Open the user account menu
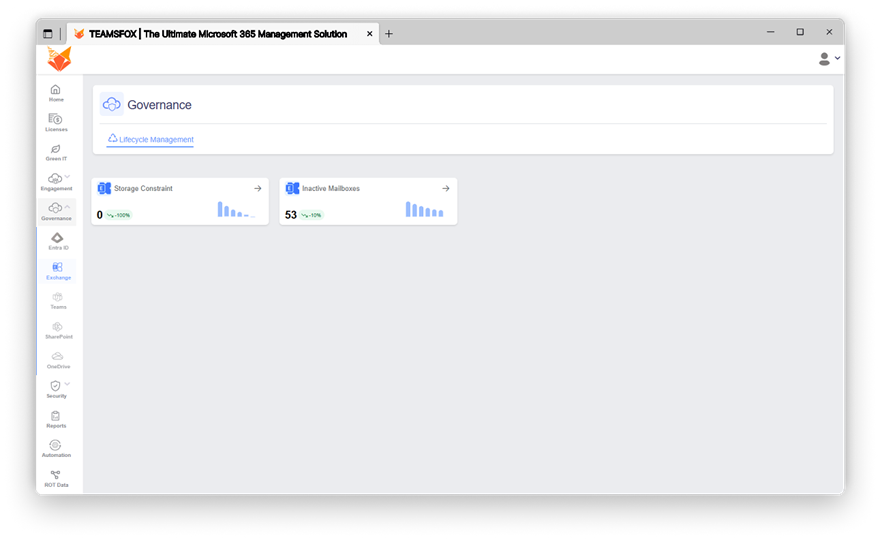Image resolution: width=880 pixels, height=540 pixels. [x=829, y=58]
